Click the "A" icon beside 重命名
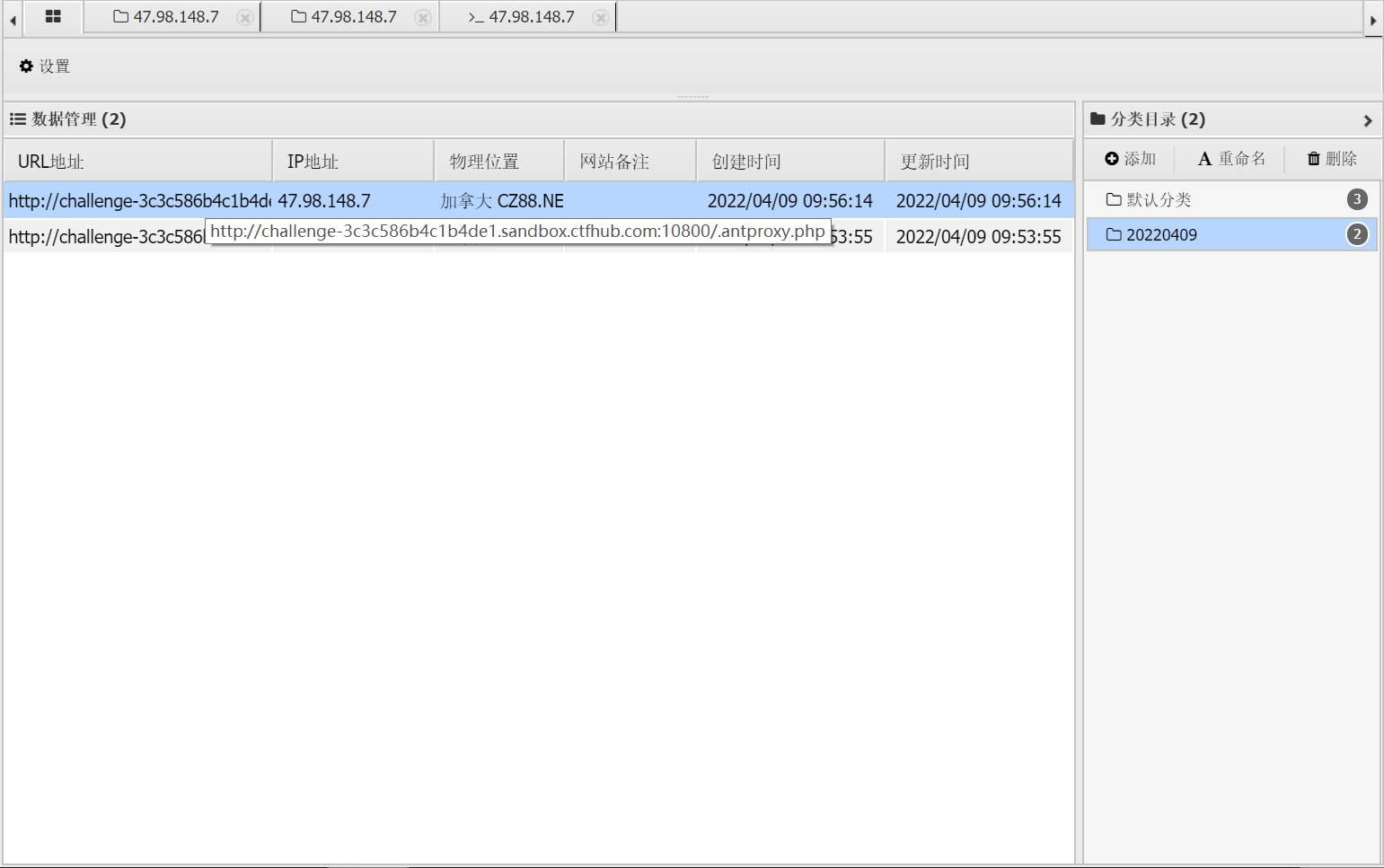The width and height of the screenshot is (1384, 868). click(x=1204, y=158)
